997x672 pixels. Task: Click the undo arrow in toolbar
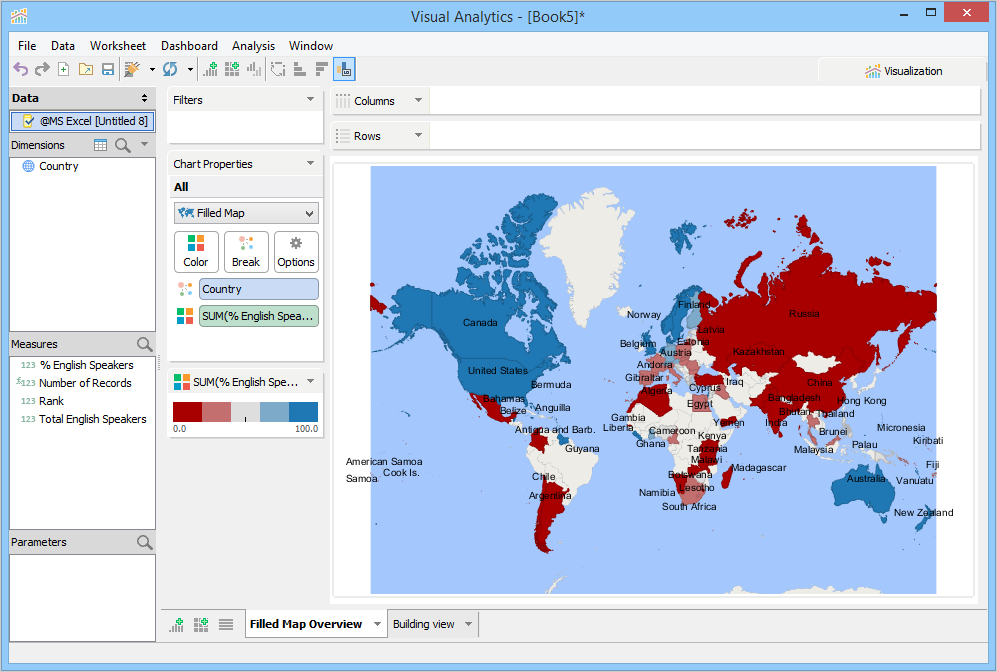21,69
